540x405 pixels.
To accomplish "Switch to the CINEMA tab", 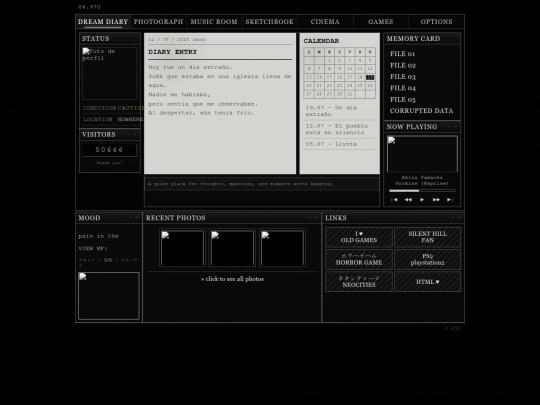I will 325,22.
